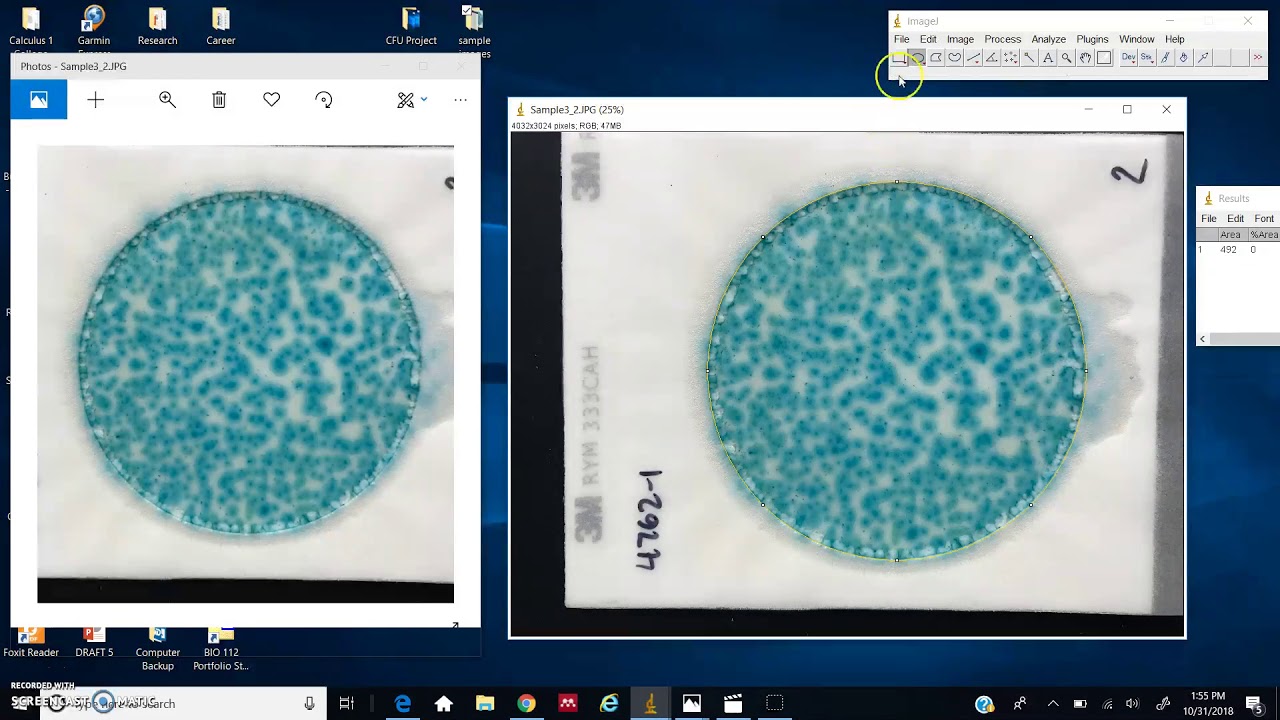Select the Oval selection tool in ImageJ
This screenshot has height=720, width=1280.
[x=917, y=58]
